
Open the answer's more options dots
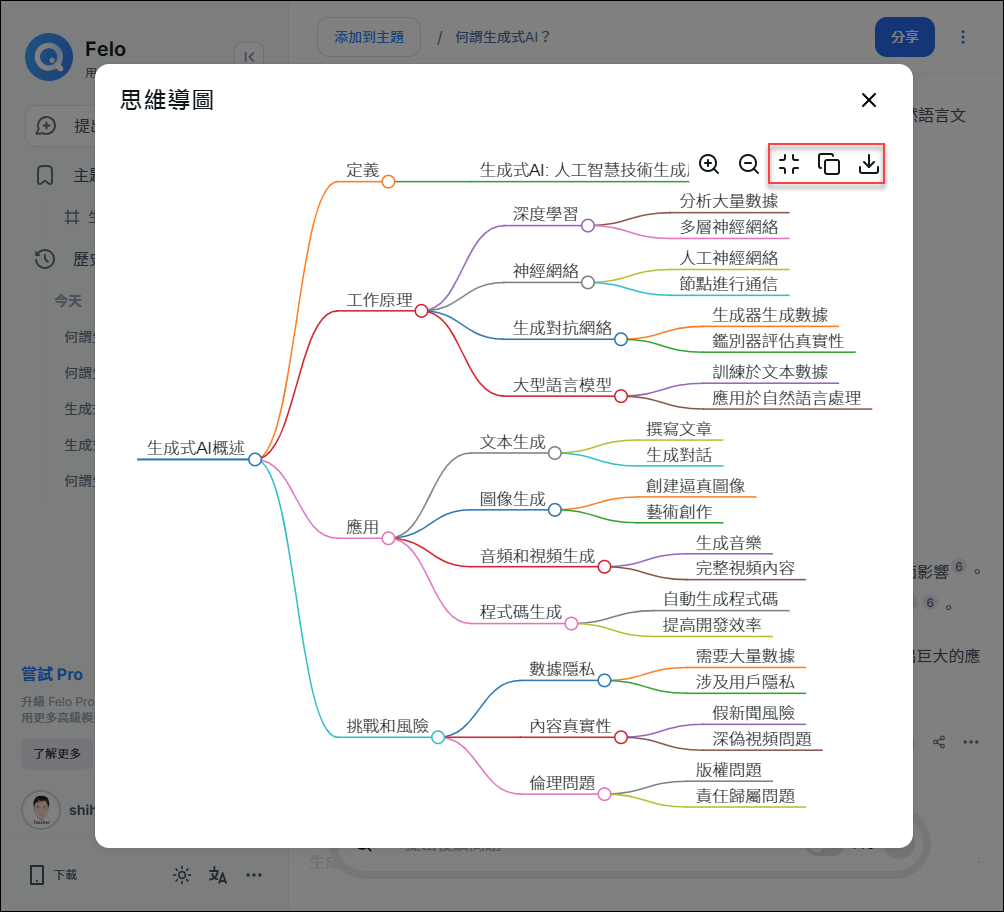[971, 742]
